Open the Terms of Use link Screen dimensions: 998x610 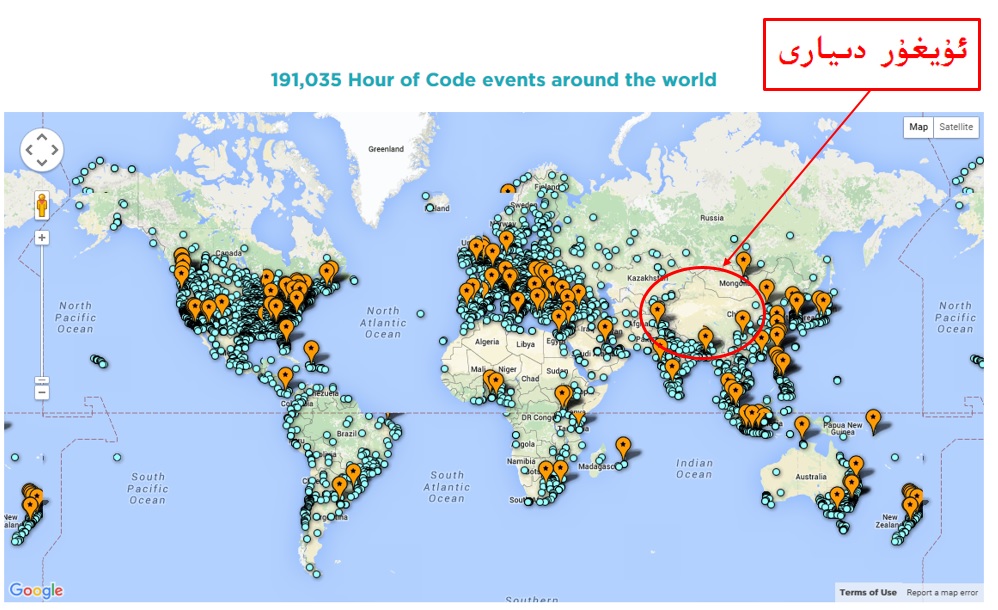point(868,592)
